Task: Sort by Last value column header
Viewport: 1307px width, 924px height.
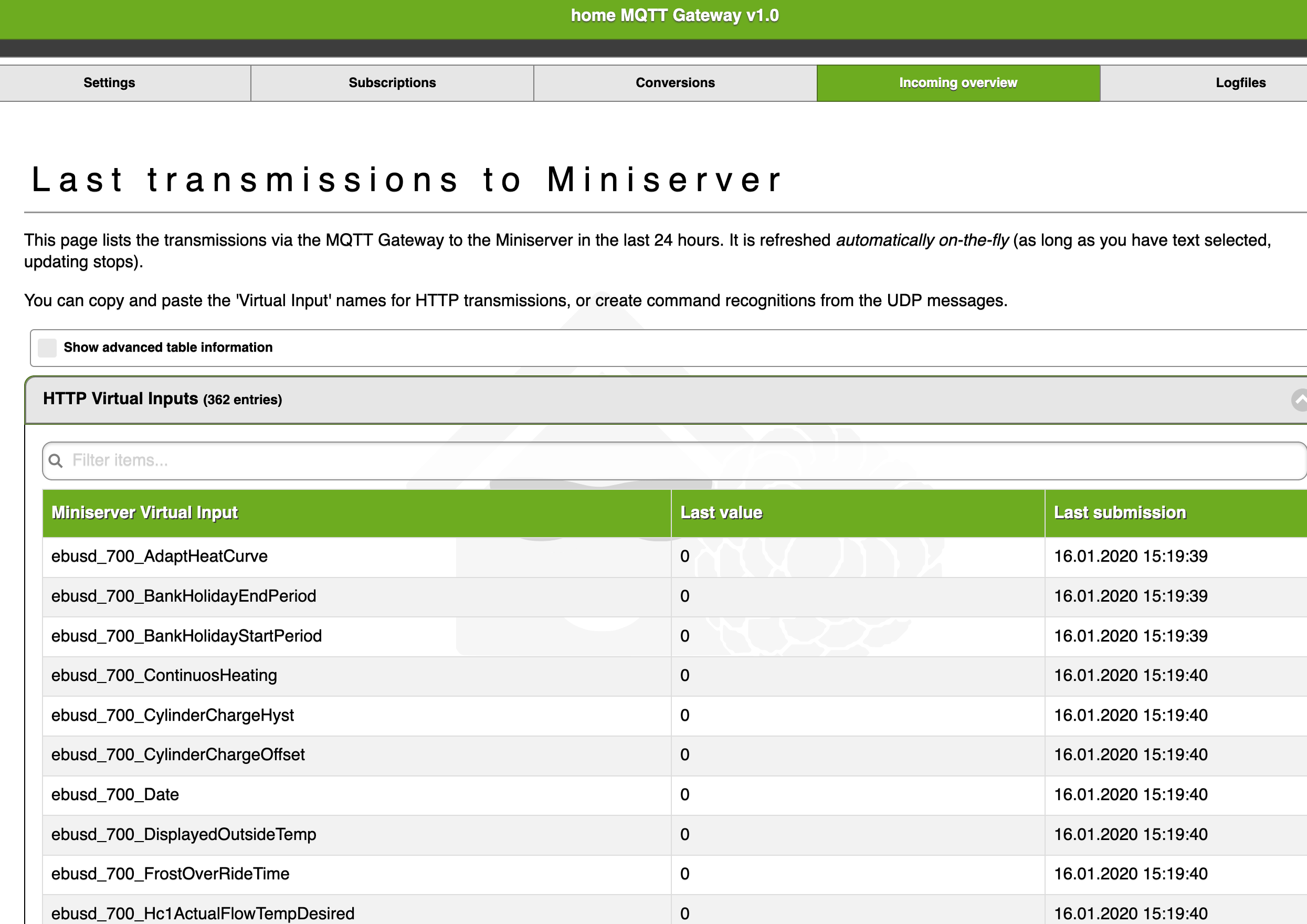Action: (x=721, y=512)
